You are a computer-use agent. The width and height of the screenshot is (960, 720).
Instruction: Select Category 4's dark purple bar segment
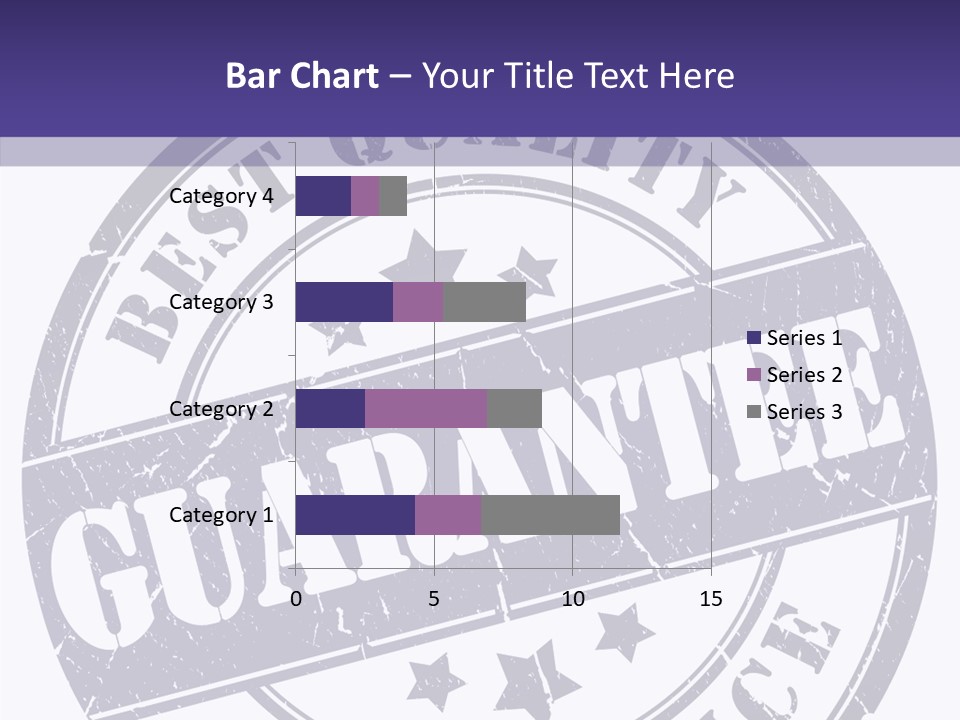[x=323, y=196]
